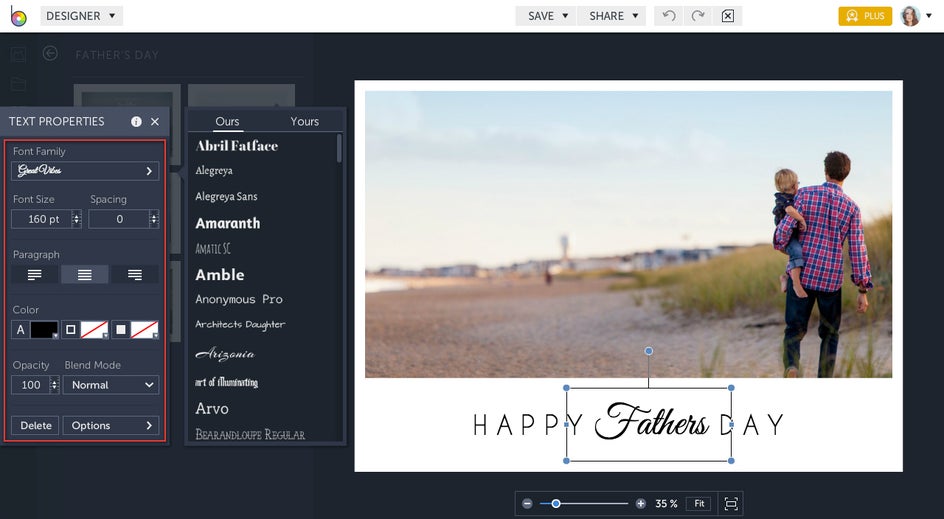Click the Delete button
Image resolution: width=944 pixels, height=519 pixels.
[x=36, y=426]
